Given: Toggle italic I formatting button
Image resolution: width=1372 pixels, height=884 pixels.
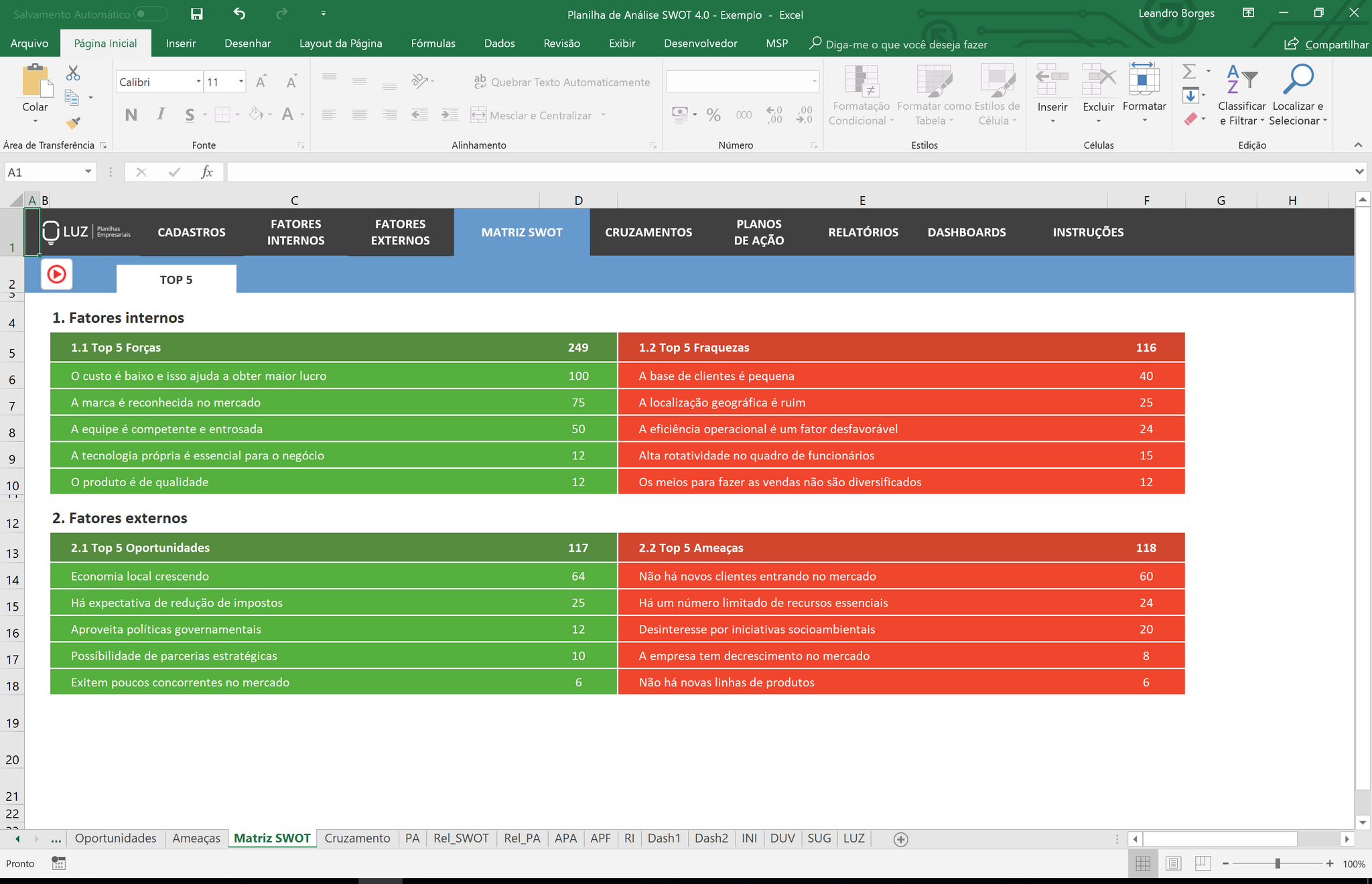Looking at the screenshot, I should [161, 115].
